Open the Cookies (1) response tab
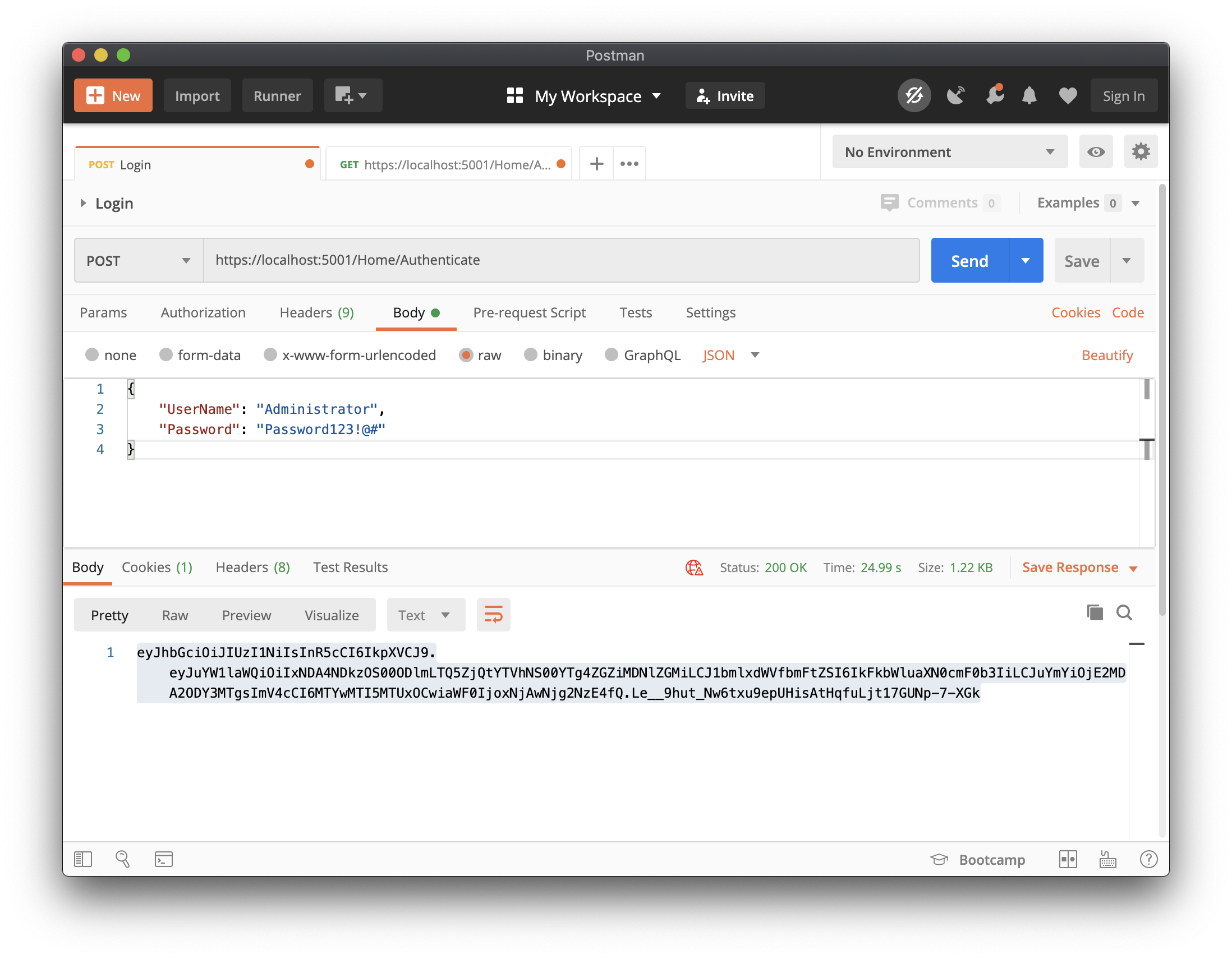 pyautogui.click(x=157, y=567)
